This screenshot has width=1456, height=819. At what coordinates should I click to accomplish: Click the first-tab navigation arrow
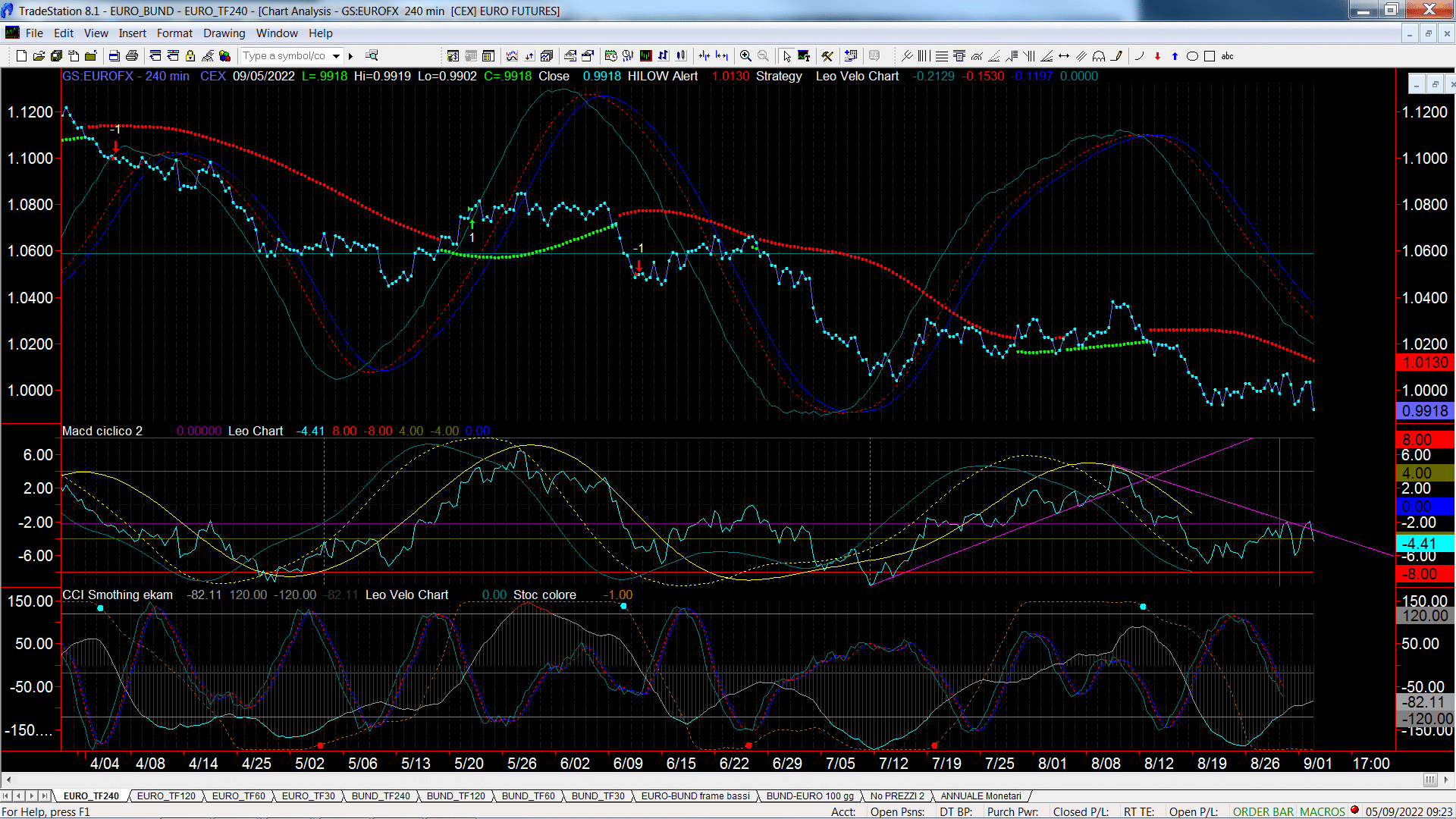(7, 795)
